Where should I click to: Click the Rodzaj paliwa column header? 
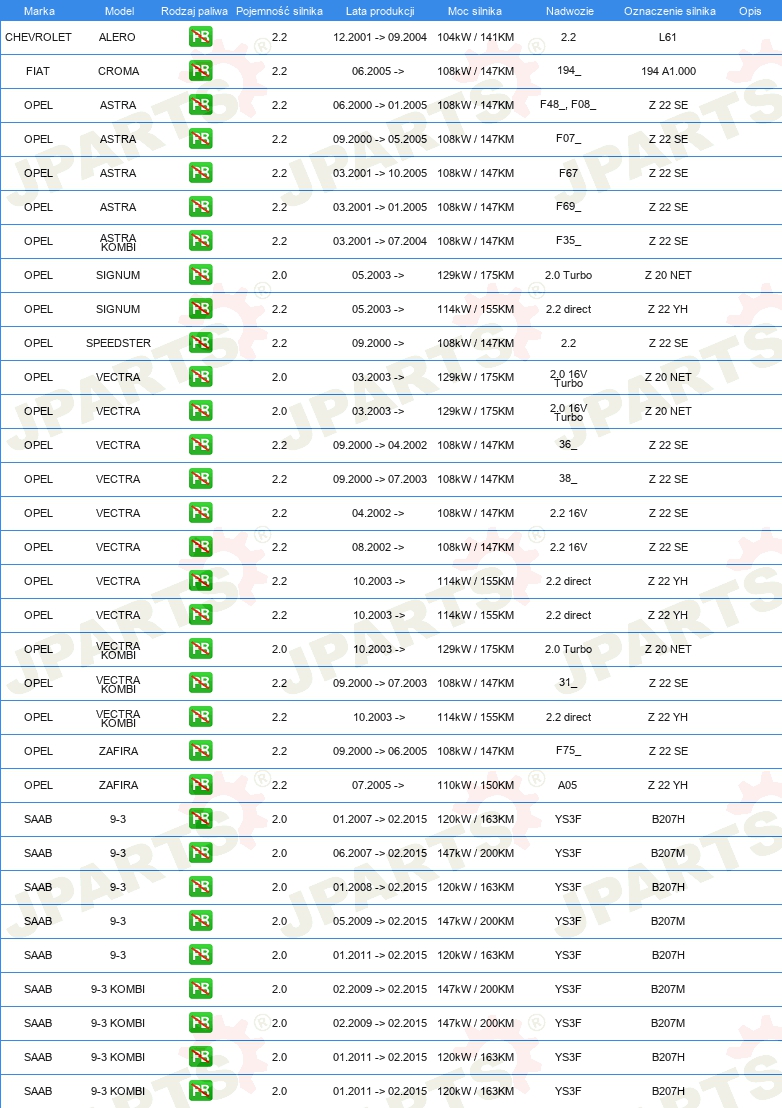coord(194,11)
